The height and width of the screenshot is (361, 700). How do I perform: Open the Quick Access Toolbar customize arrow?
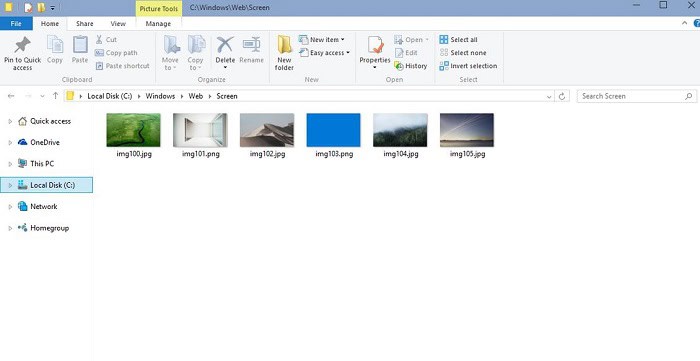coord(53,8)
